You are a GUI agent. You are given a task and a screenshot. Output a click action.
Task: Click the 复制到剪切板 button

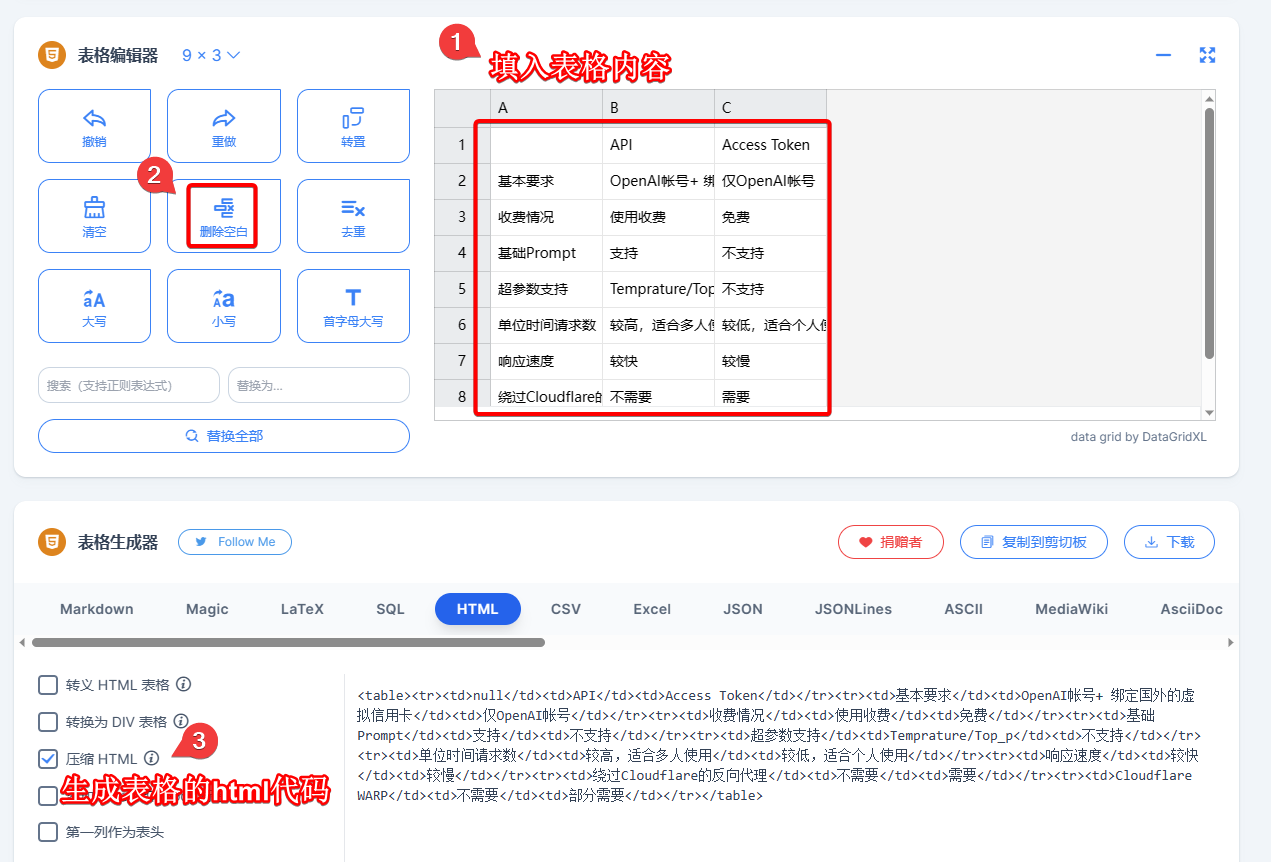click(1034, 542)
